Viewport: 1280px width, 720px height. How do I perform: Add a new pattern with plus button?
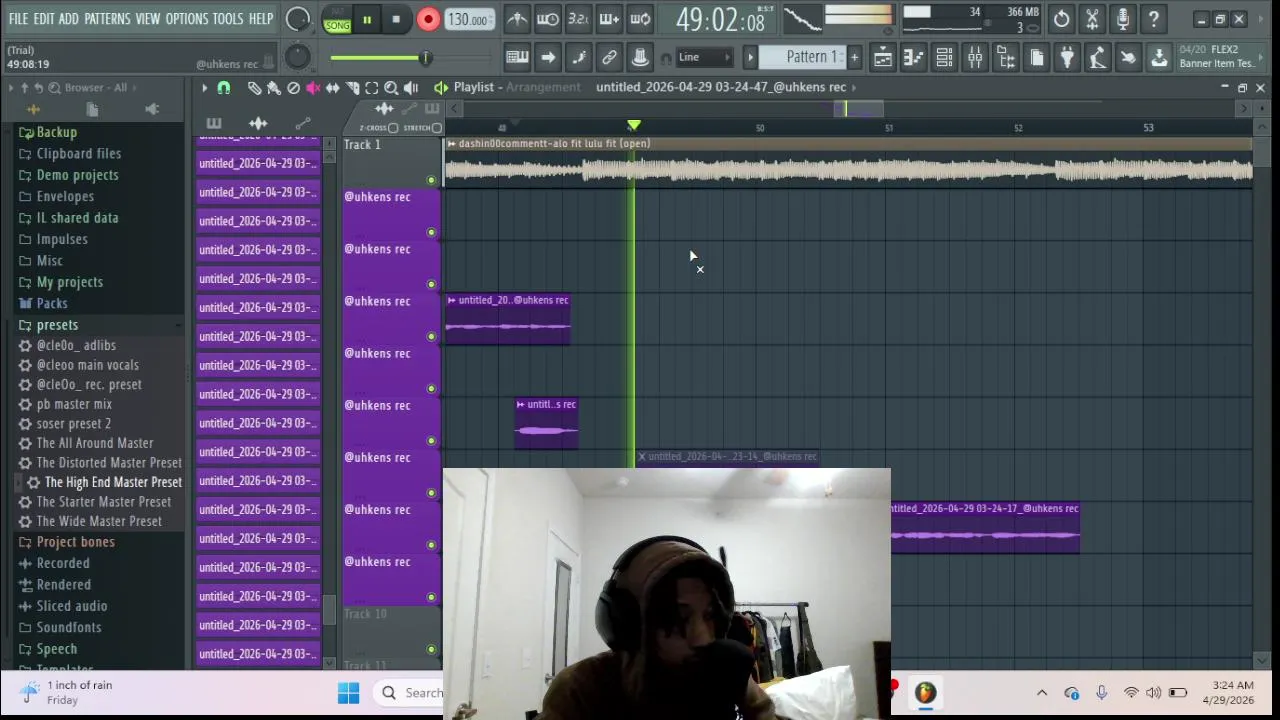pyautogui.click(x=854, y=57)
